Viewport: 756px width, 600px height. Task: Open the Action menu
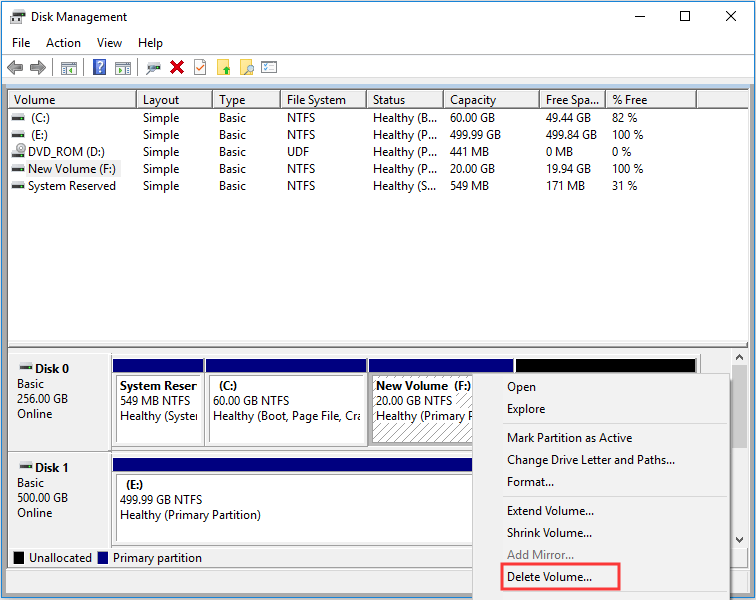click(63, 43)
